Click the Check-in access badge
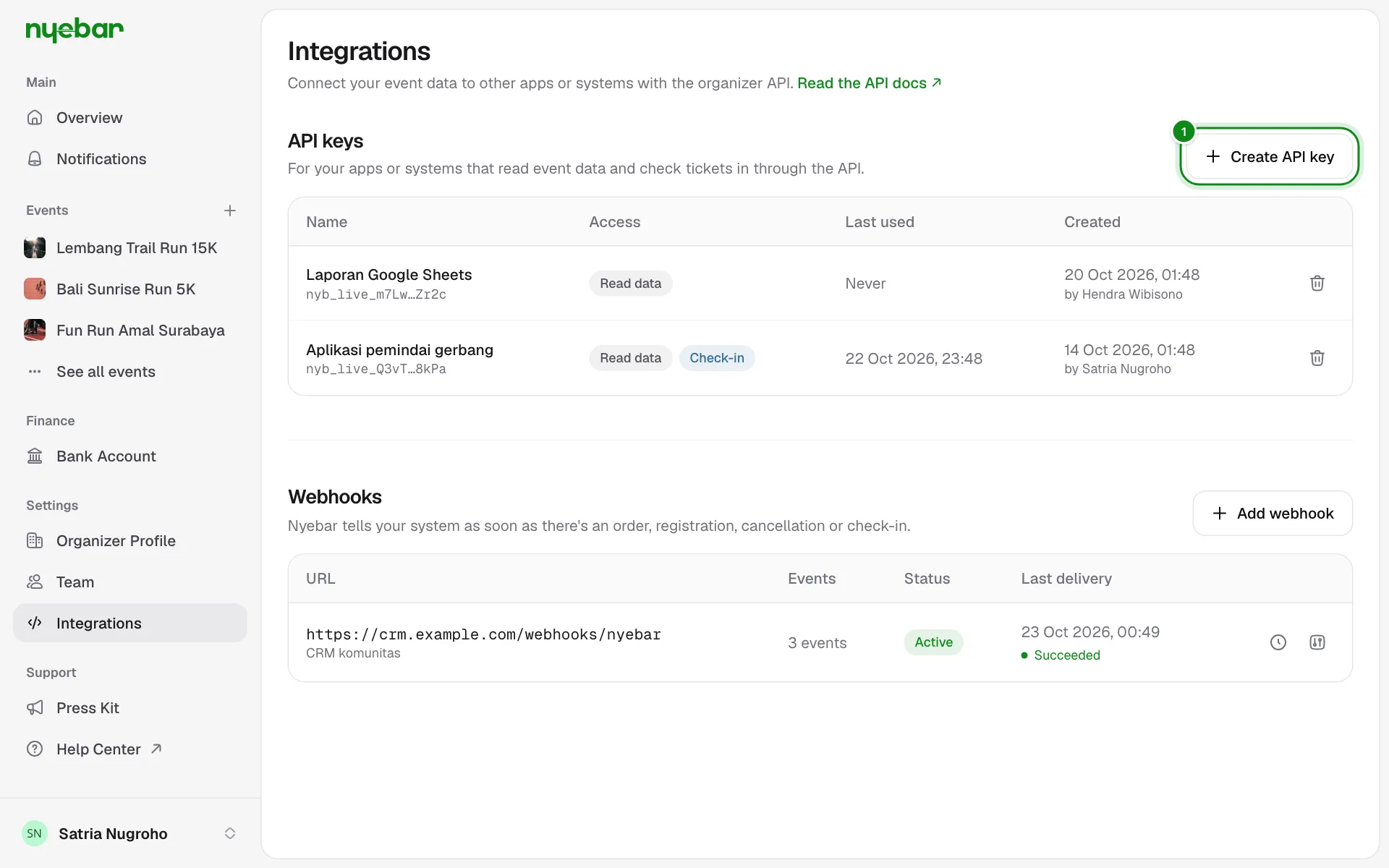 (717, 358)
